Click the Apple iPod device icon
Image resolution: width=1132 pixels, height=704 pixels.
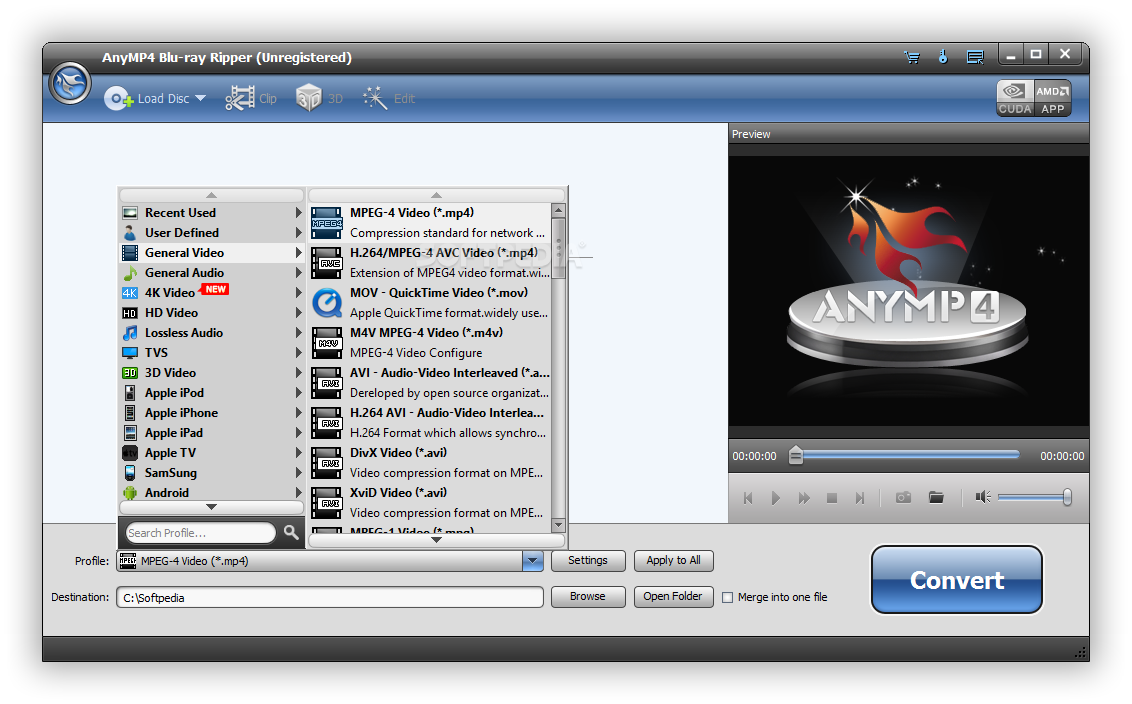click(130, 393)
